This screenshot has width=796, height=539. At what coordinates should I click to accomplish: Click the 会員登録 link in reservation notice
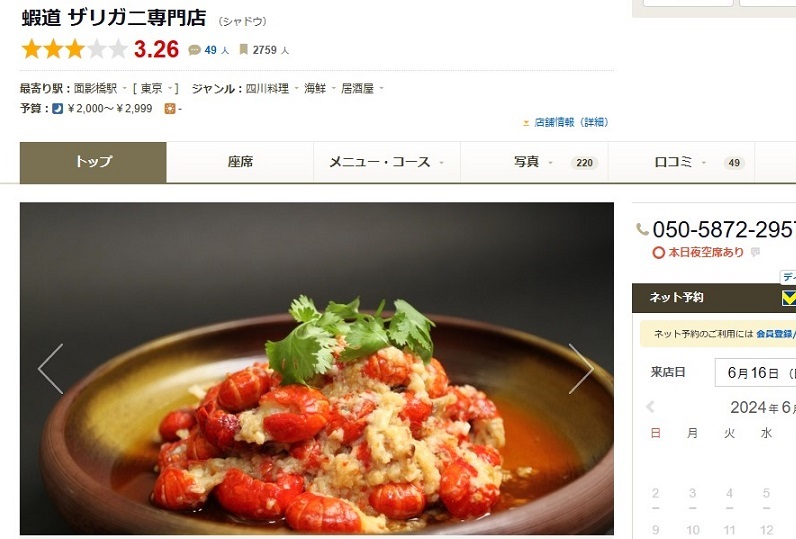coord(774,333)
